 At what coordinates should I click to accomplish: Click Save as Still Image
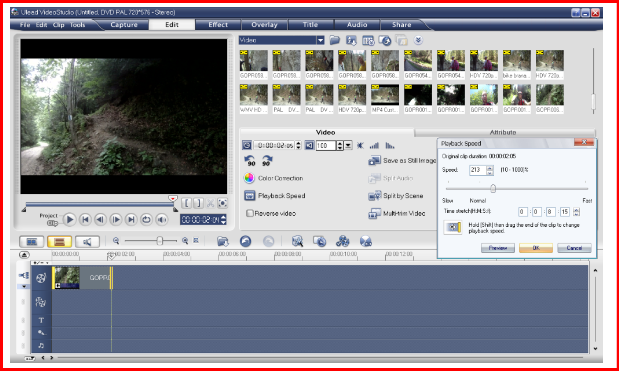click(x=402, y=161)
